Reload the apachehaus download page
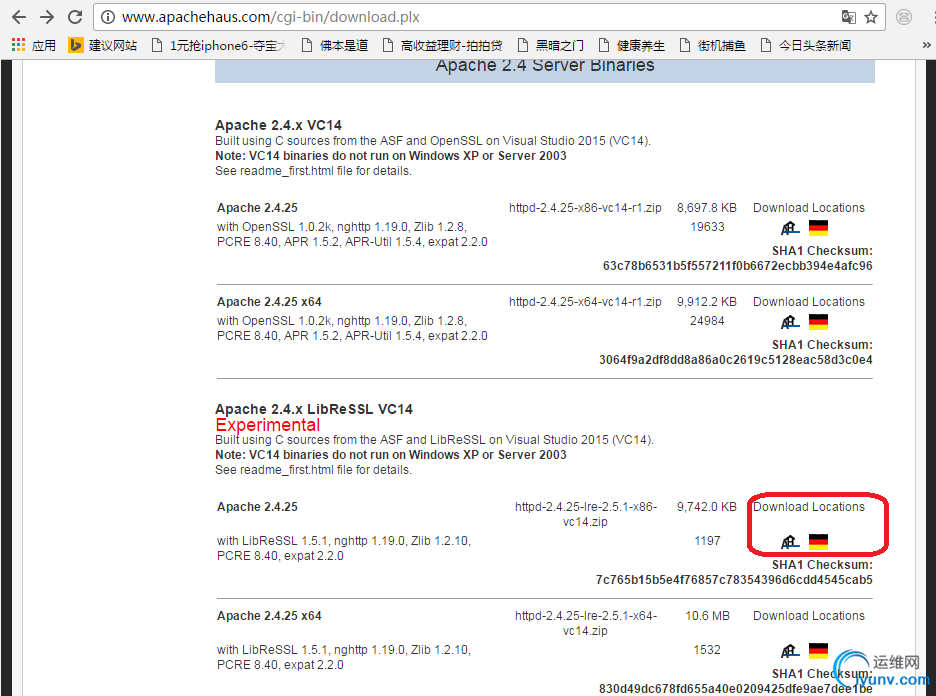The width and height of the screenshot is (936, 696). pos(75,17)
